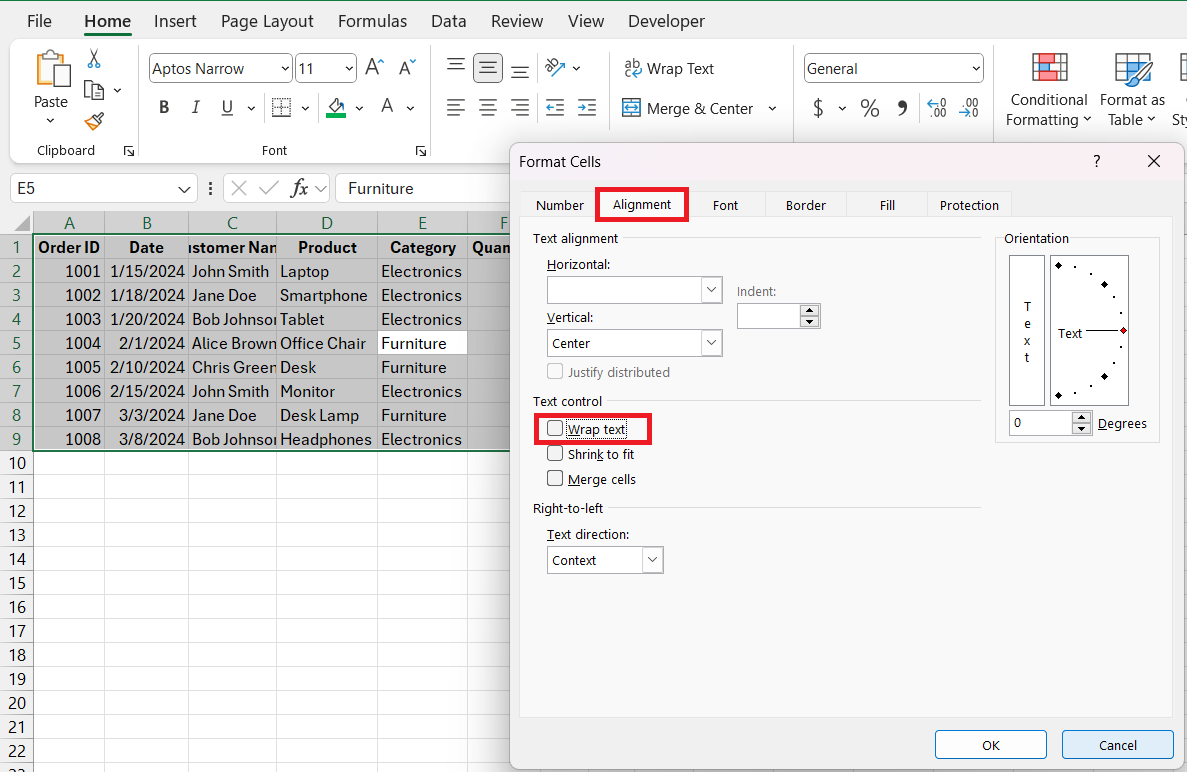Screen dimensions: 1187x772
Task: Select vertical Text orientation box
Action: point(1027,330)
